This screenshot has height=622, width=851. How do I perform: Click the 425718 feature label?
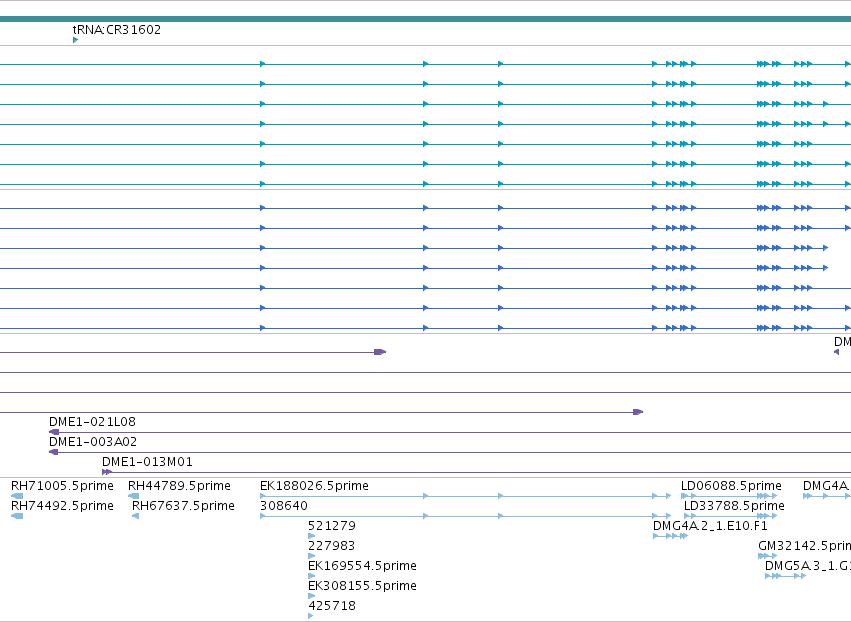coord(332,606)
